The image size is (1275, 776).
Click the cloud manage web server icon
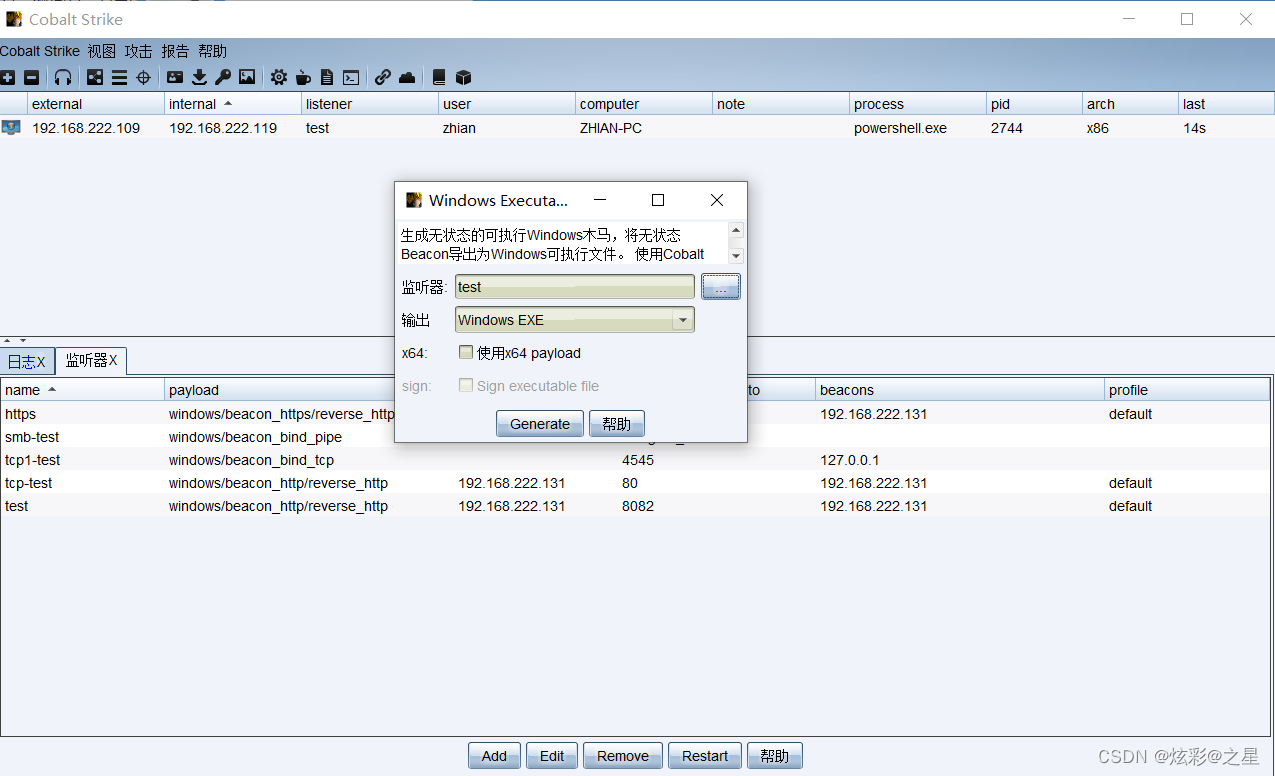click(x=407, y=77)
